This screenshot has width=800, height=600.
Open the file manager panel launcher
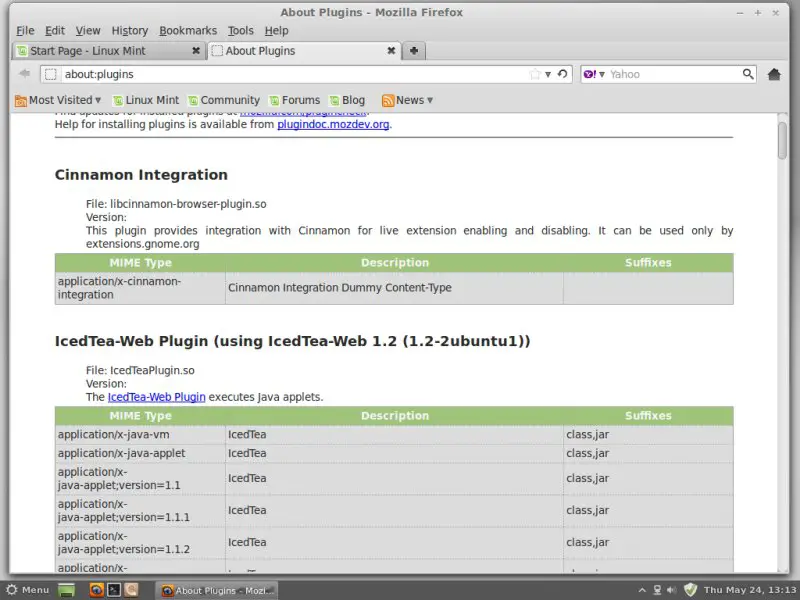tap(132, 590)
